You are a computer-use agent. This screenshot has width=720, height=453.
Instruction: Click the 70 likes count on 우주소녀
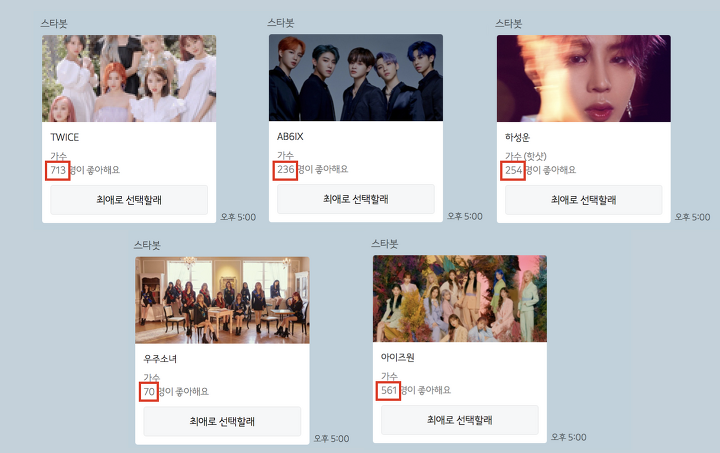(149, 391)
